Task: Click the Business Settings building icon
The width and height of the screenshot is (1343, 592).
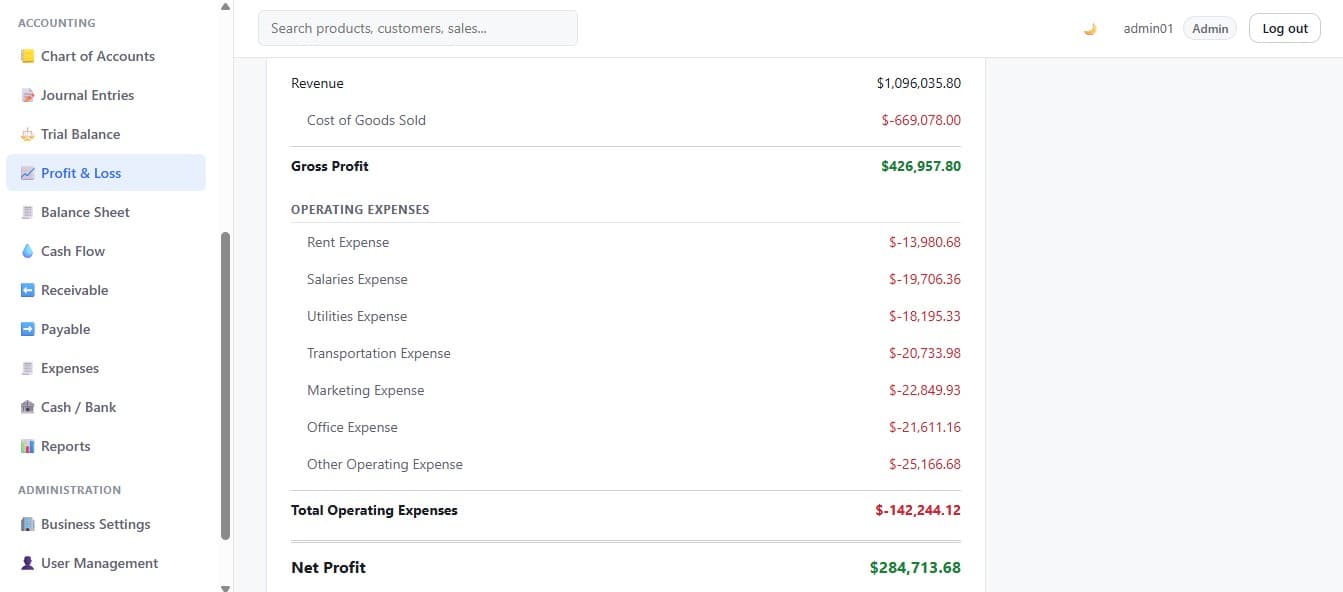Action: click(28, 524)
